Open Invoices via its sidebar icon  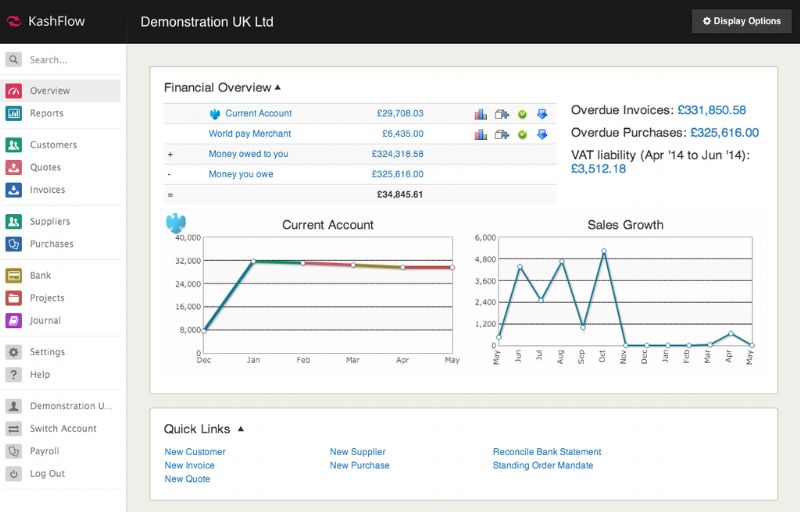tap(14, 190)
